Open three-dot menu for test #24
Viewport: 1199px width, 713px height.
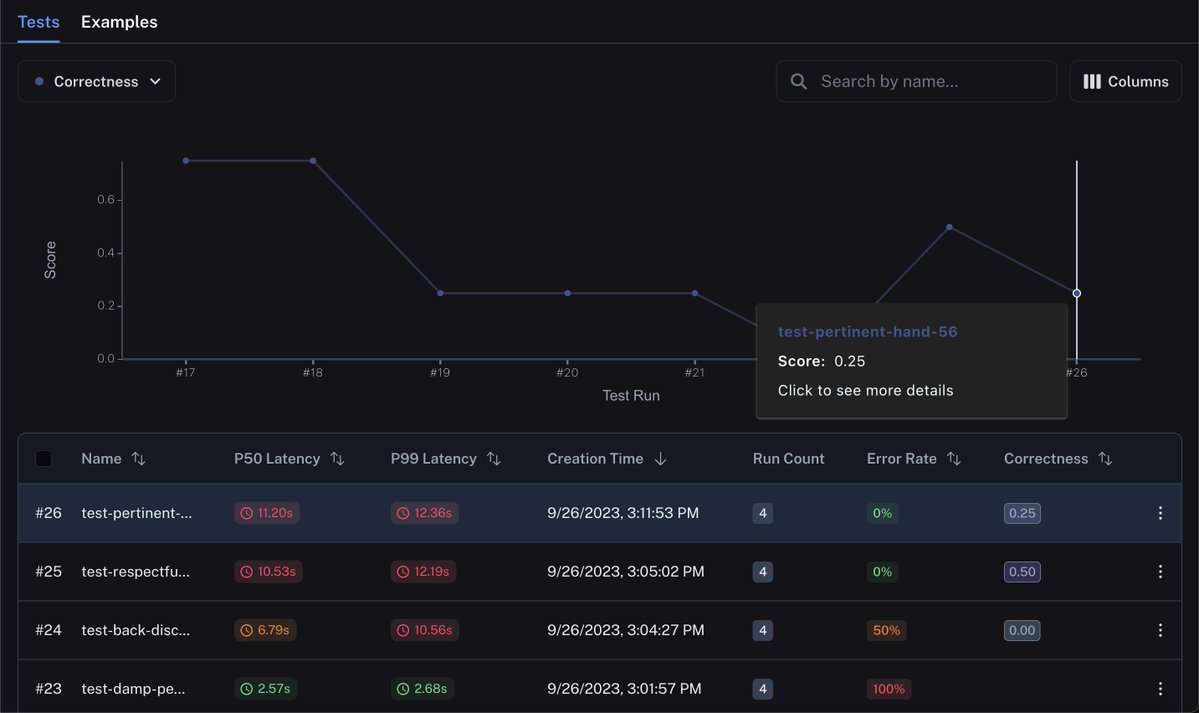pos(1160,630)
